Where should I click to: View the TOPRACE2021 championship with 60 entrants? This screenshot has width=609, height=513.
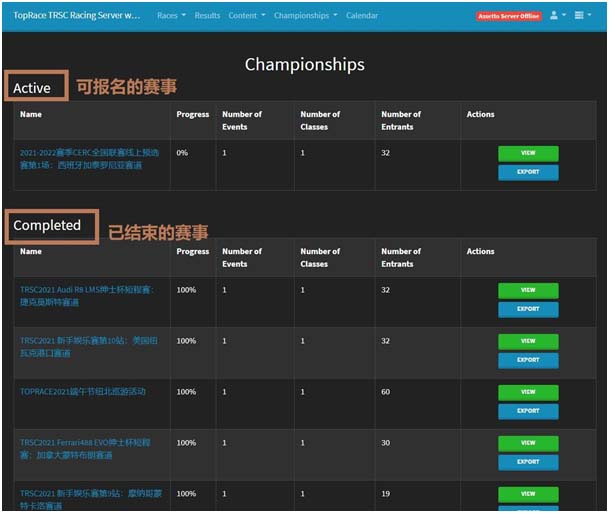[528, 392]
